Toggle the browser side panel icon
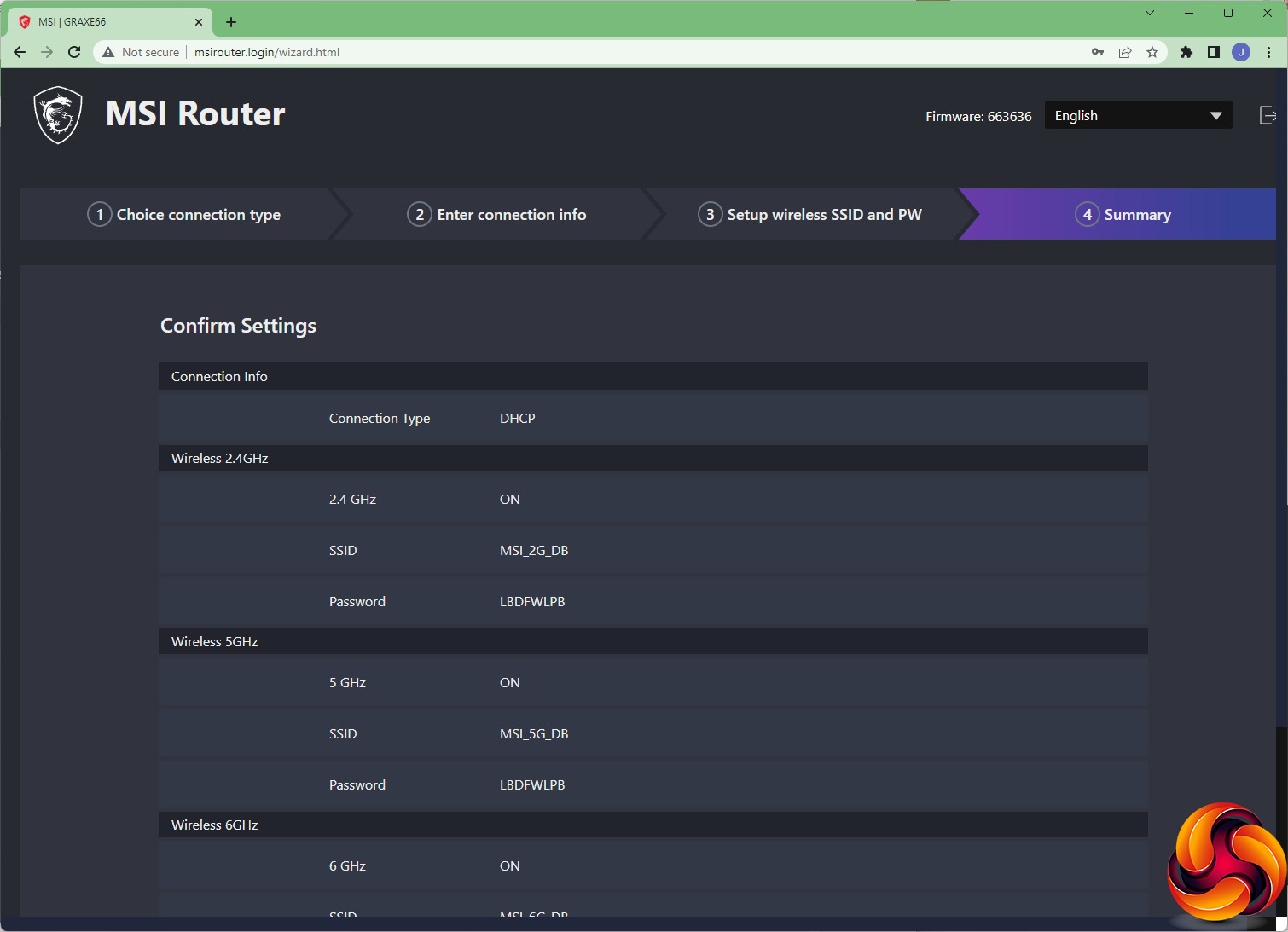 pyautogui.click(x=1214, y=52)
